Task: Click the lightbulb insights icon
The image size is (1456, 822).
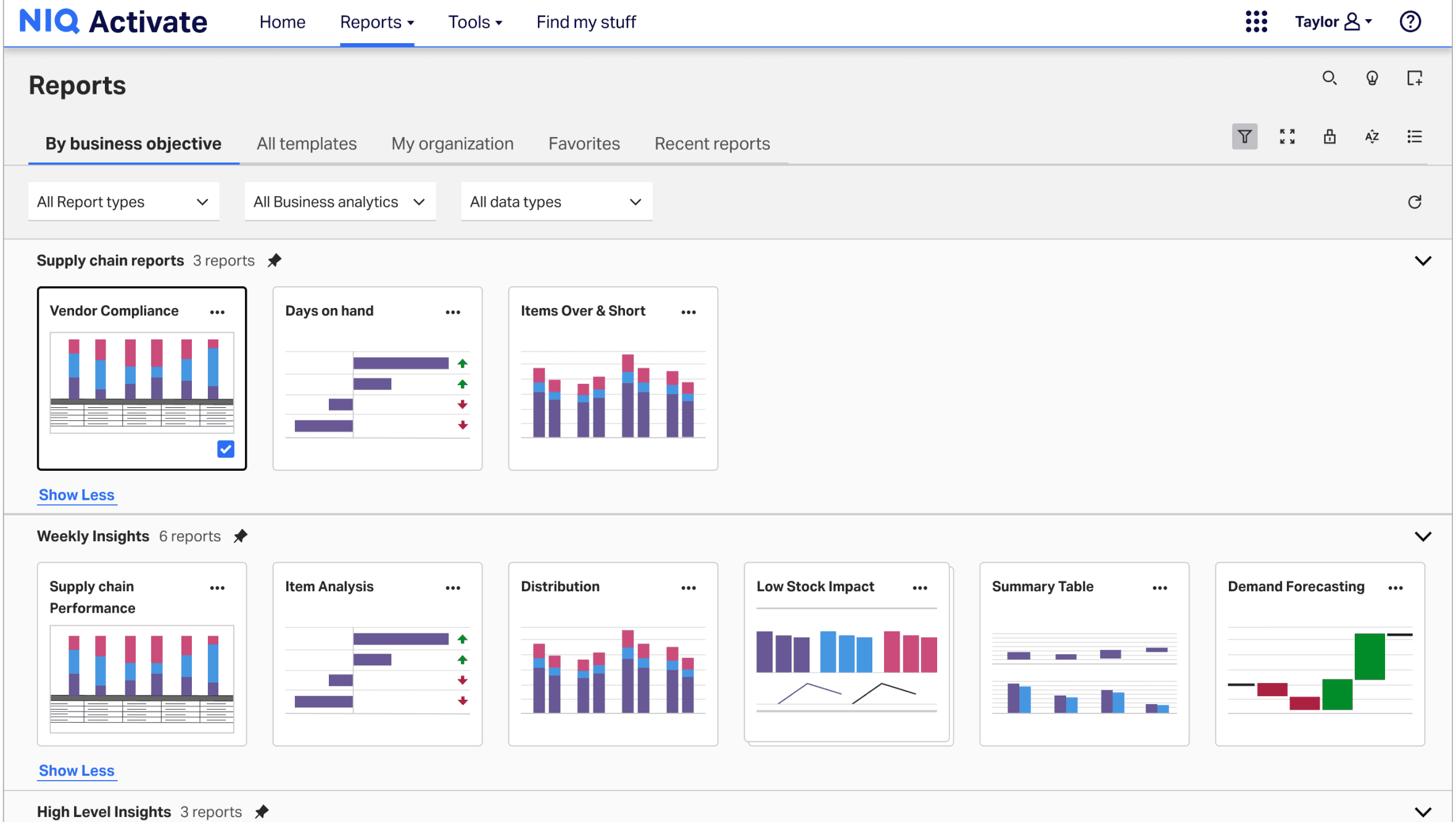Action: (x=1371, y=78)
